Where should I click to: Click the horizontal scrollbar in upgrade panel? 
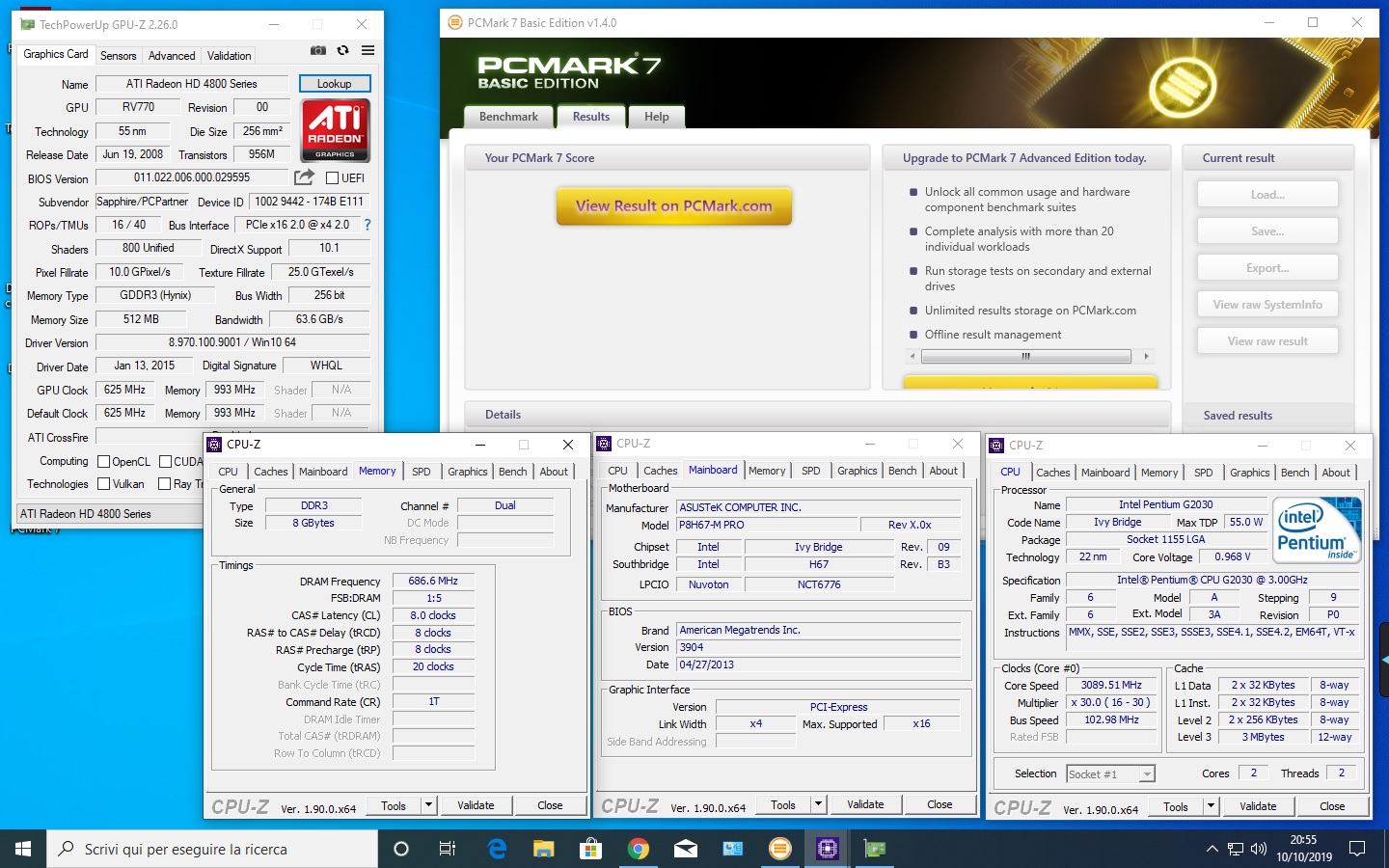pos(1026,357)
